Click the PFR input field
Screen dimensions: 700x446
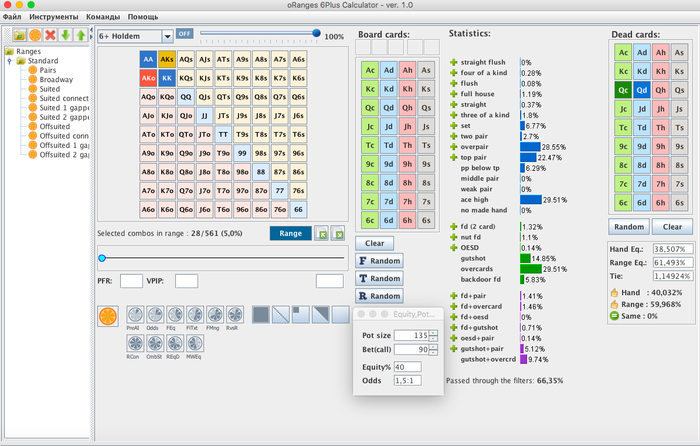[131, 281]
